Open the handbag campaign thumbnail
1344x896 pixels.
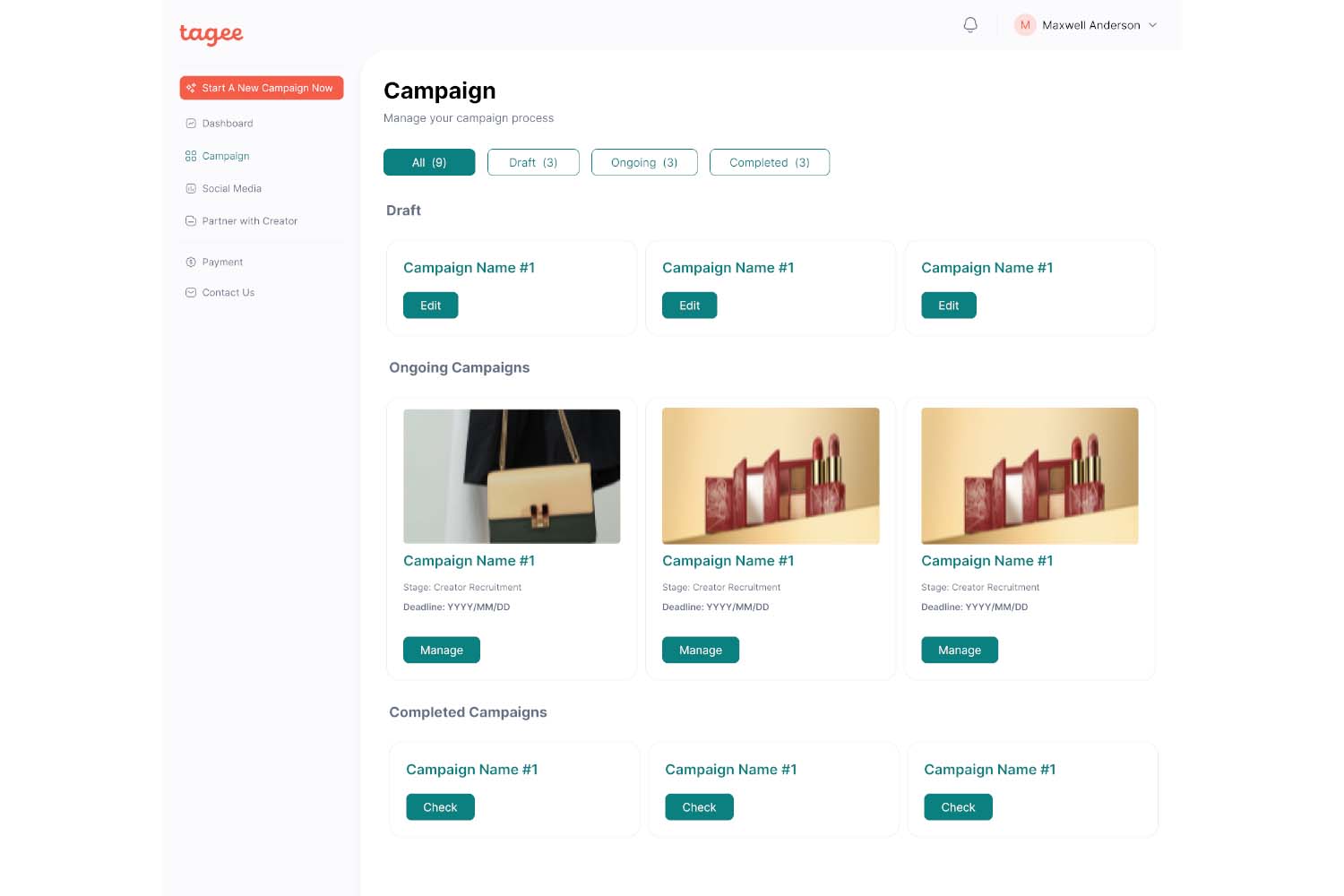pos(512,476)
